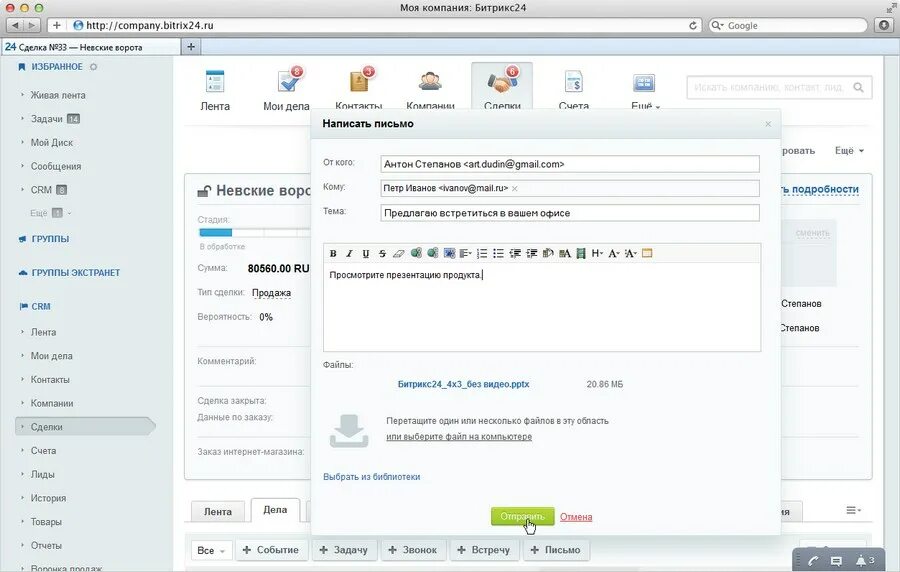Click the Отправить send button
This screenshot has width=900, height=572.
[522, 516]
